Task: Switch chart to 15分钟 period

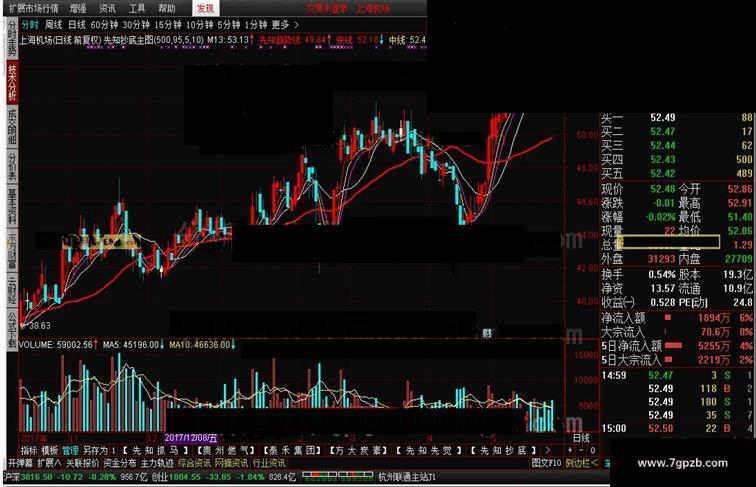Action: (x=168, y=25)
